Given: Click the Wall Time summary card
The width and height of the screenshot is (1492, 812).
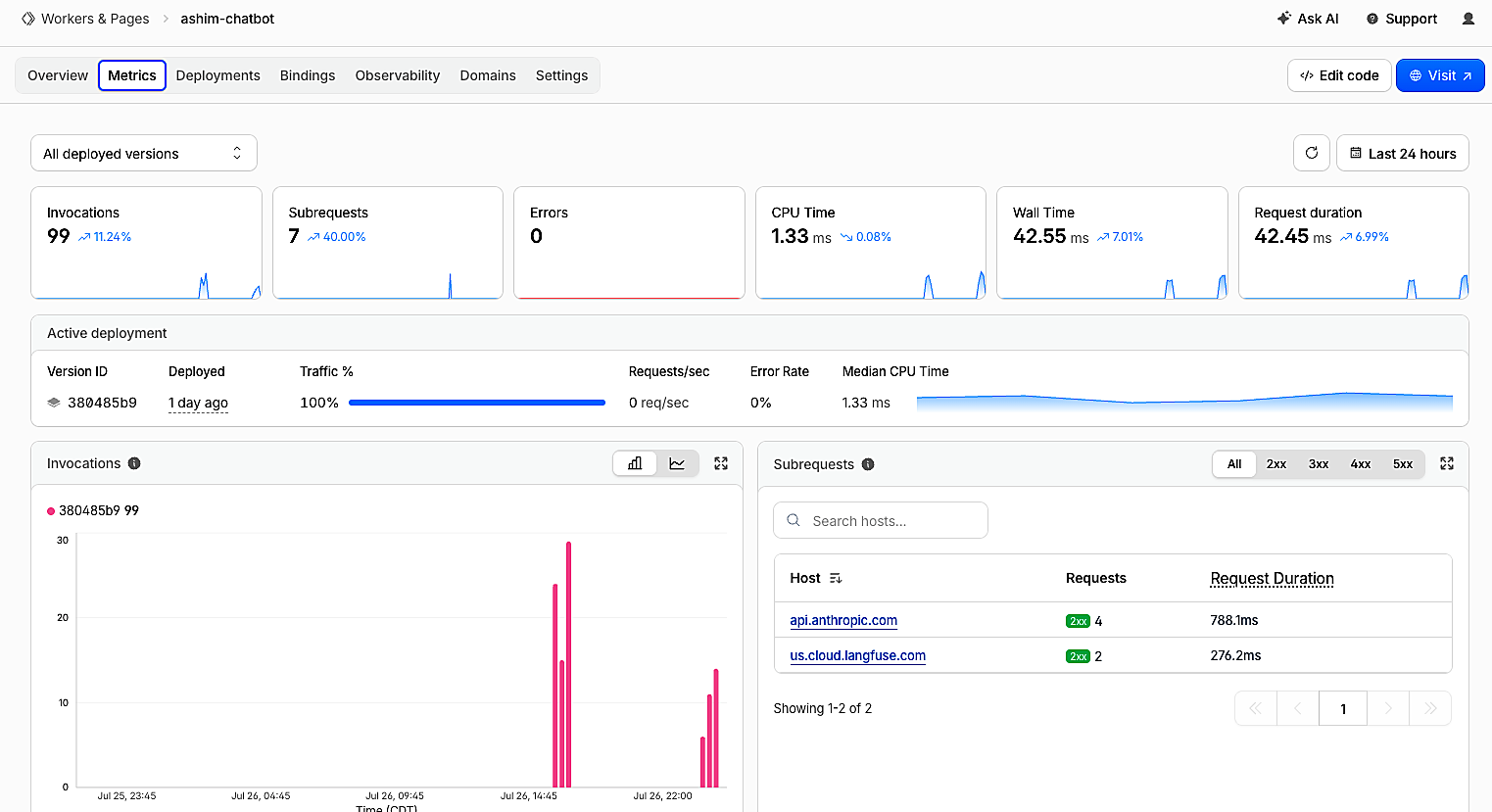Looking at the screenshot, I should coord(1112,243).
